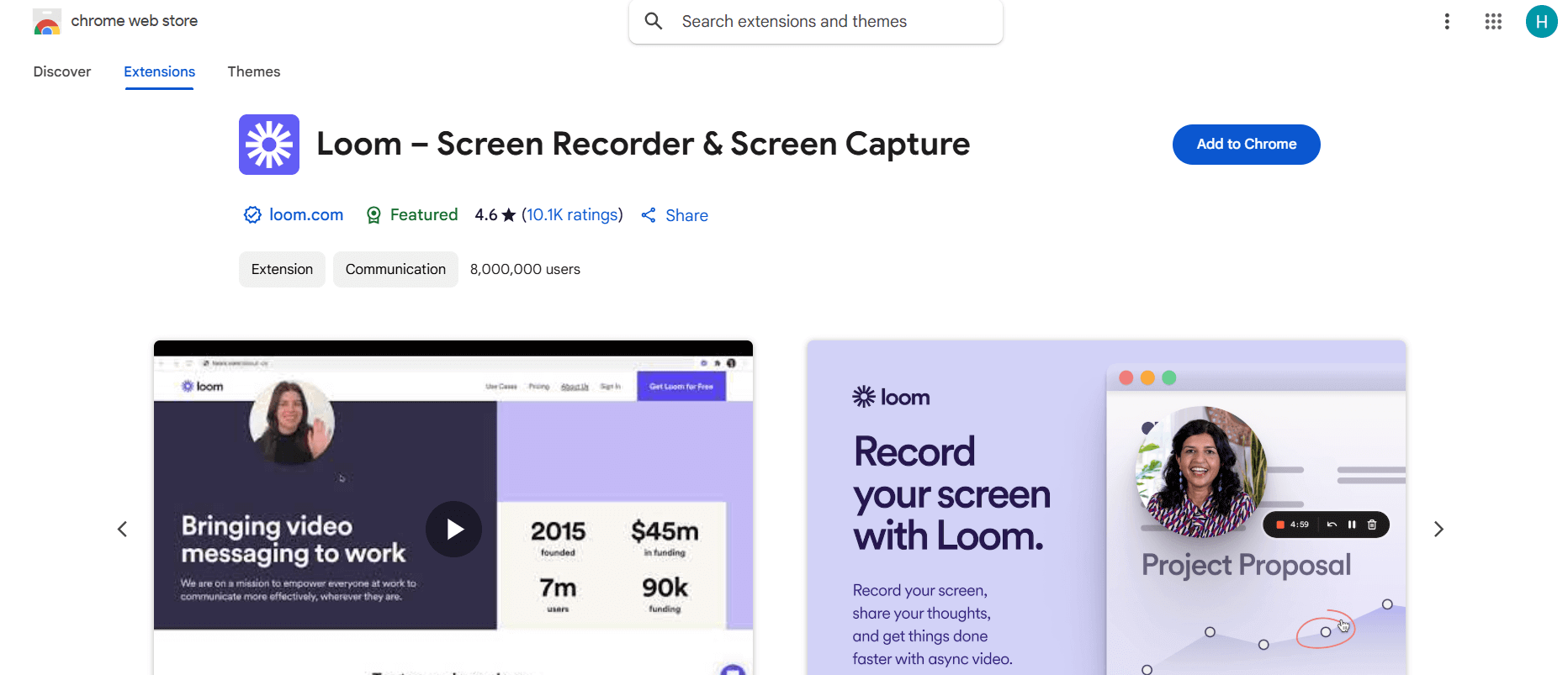Click the Featured label text

(424, 215)
